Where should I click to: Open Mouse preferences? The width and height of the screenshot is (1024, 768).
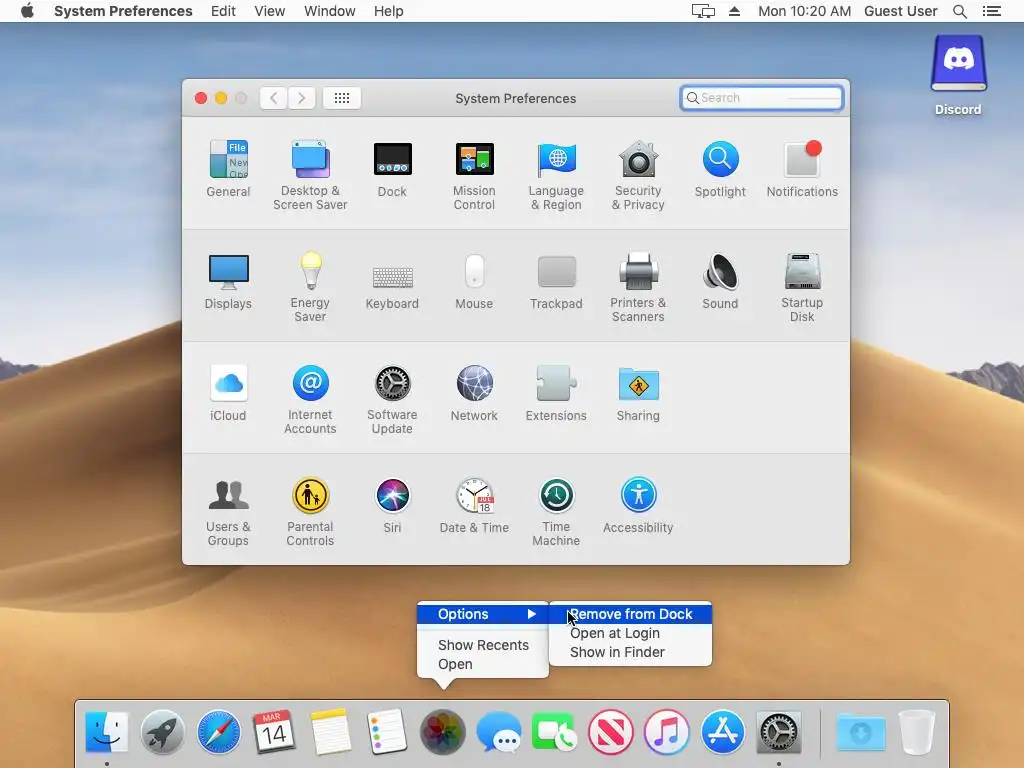click(x=474, y=281)
